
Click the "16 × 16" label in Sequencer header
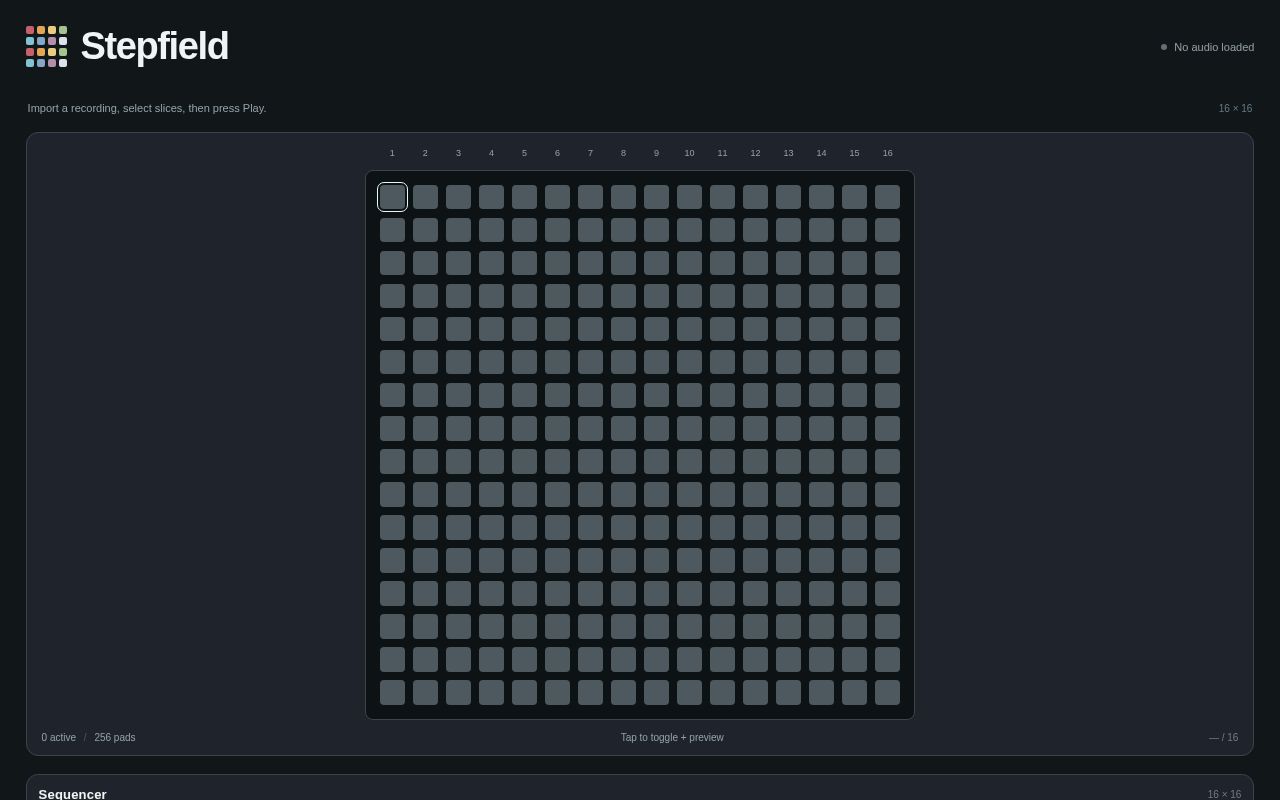(x=1224, y=794)
